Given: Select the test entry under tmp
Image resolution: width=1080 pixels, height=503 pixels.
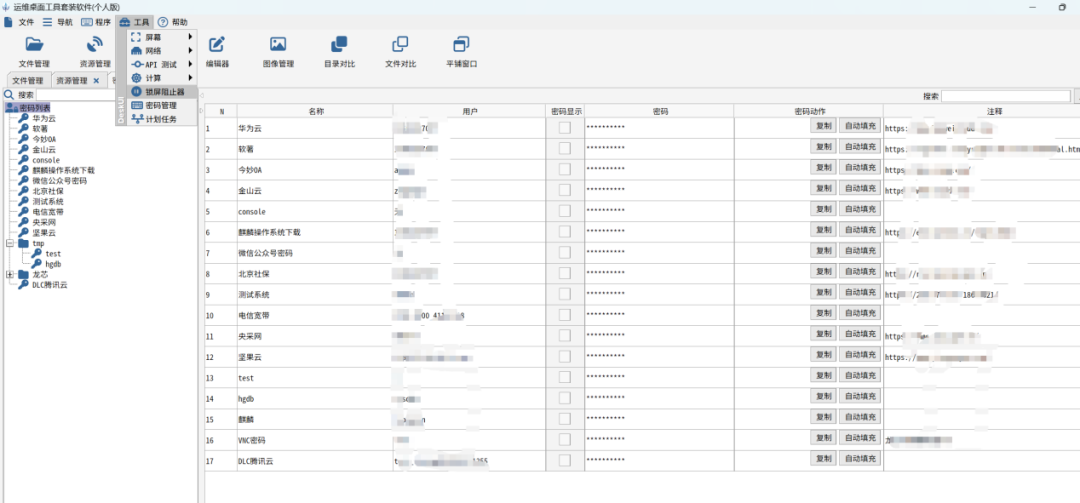Looking at the screenshot, I should 53,254.
